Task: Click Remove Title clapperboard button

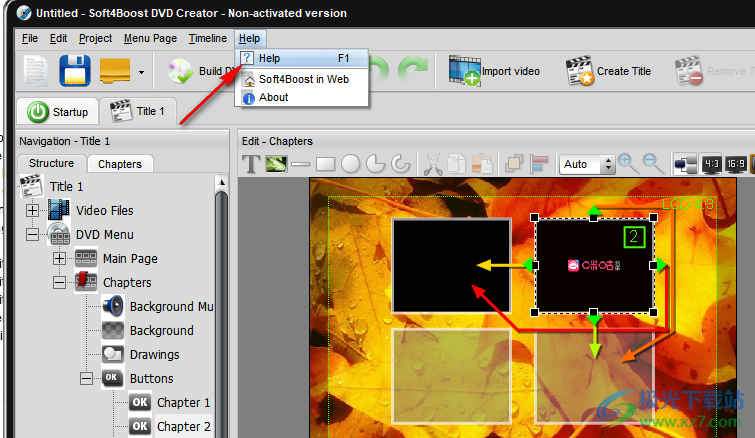Action: pos(714,71)
